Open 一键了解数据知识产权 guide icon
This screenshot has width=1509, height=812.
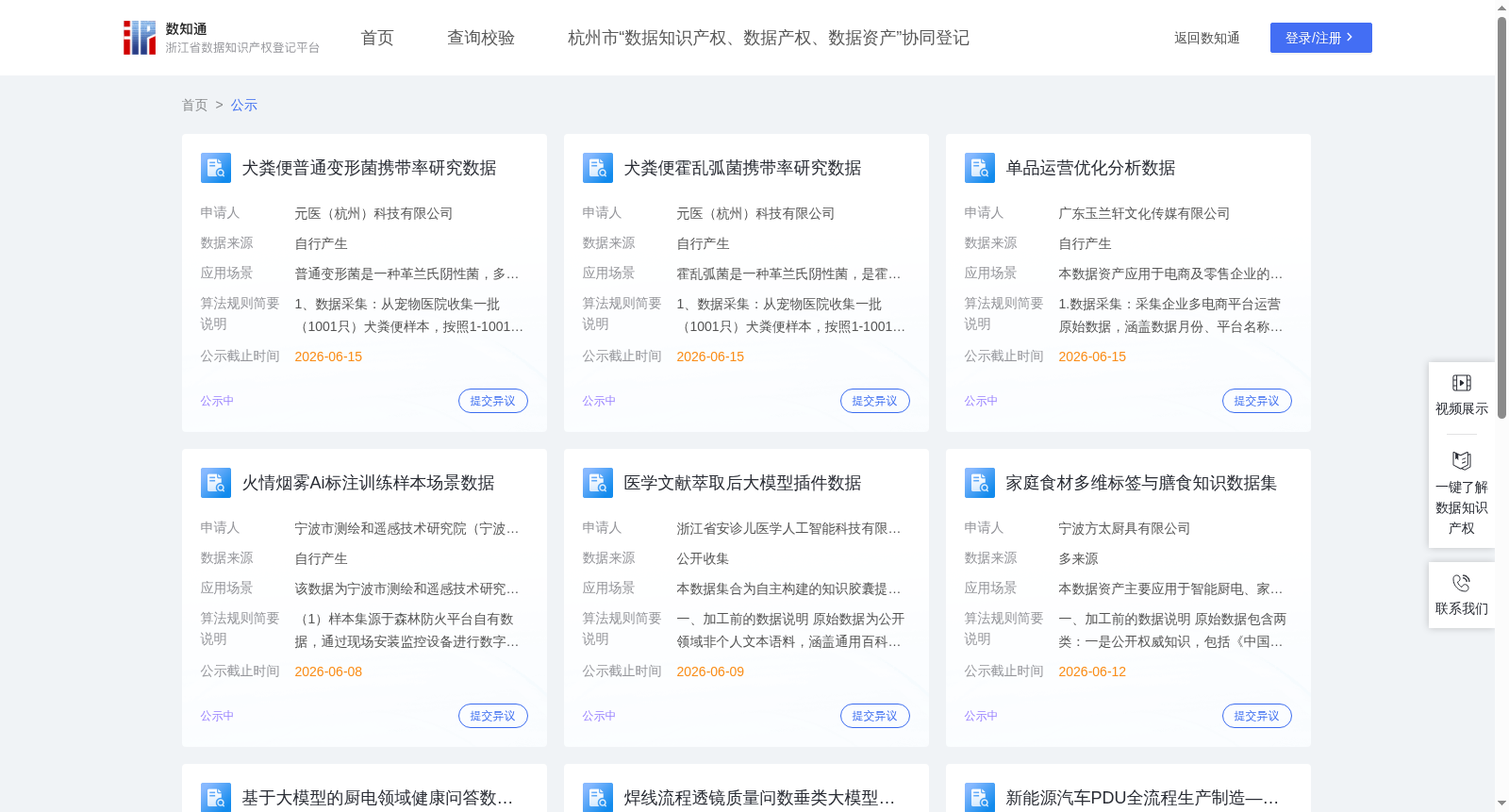click(x=1461, y=460)
